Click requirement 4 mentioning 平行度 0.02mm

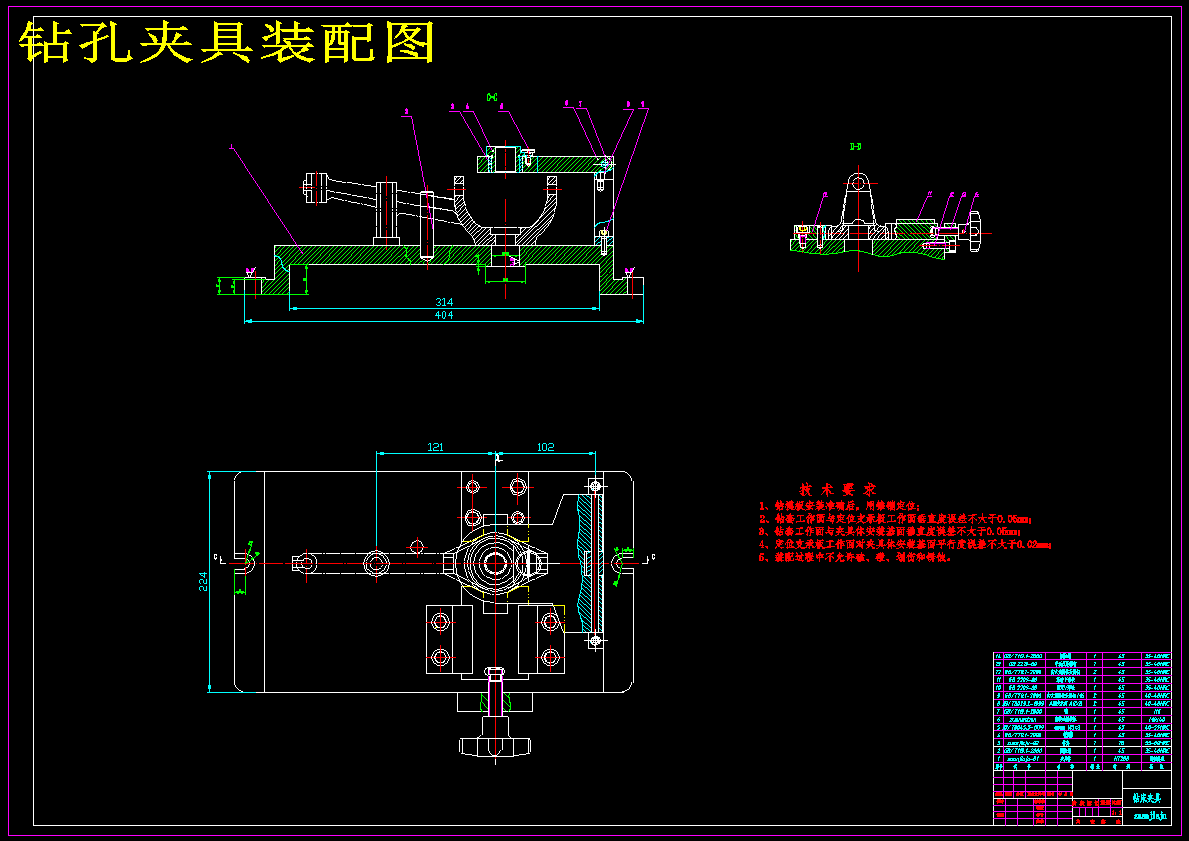pyautogui.click(x=905, y=544)
